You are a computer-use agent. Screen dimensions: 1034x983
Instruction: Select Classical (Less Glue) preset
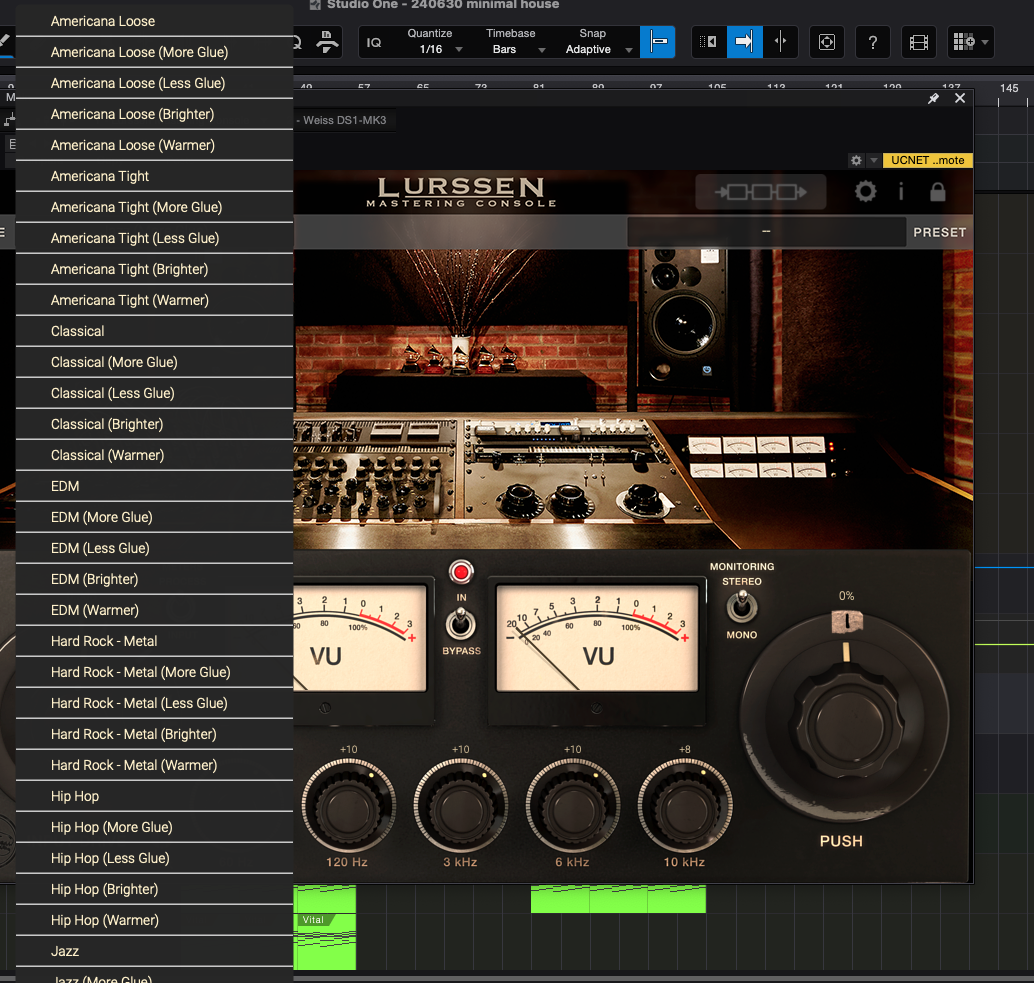(x=154, y=393)
